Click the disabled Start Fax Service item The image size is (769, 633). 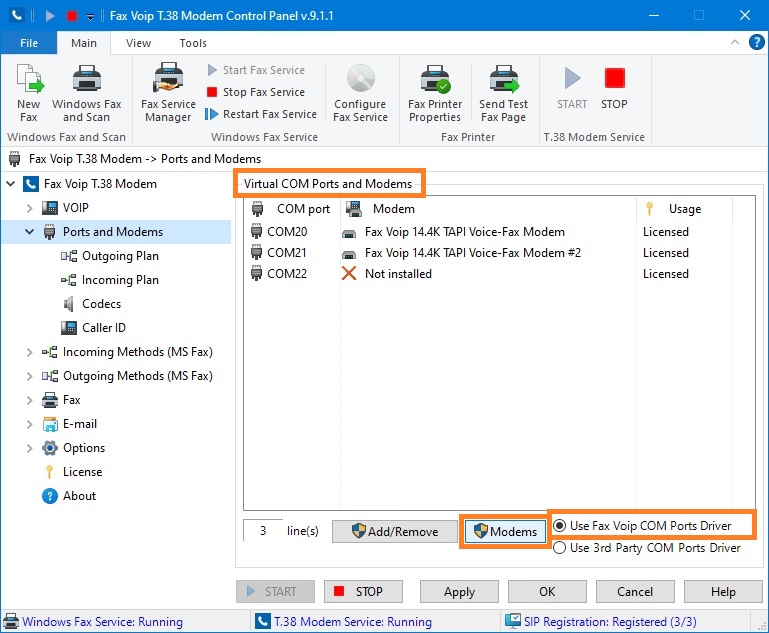click(x=256, y=70)
